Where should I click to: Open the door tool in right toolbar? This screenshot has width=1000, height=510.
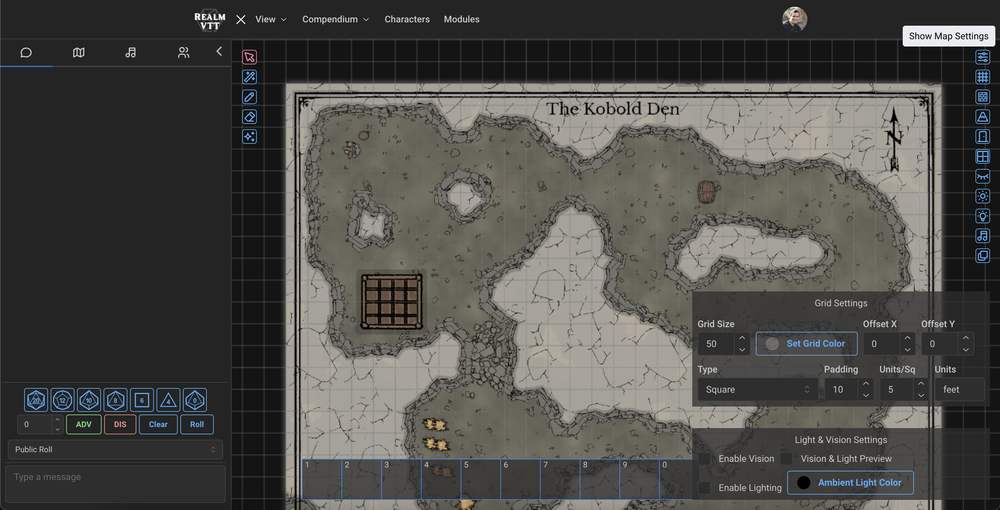click(x=983, y=137)
